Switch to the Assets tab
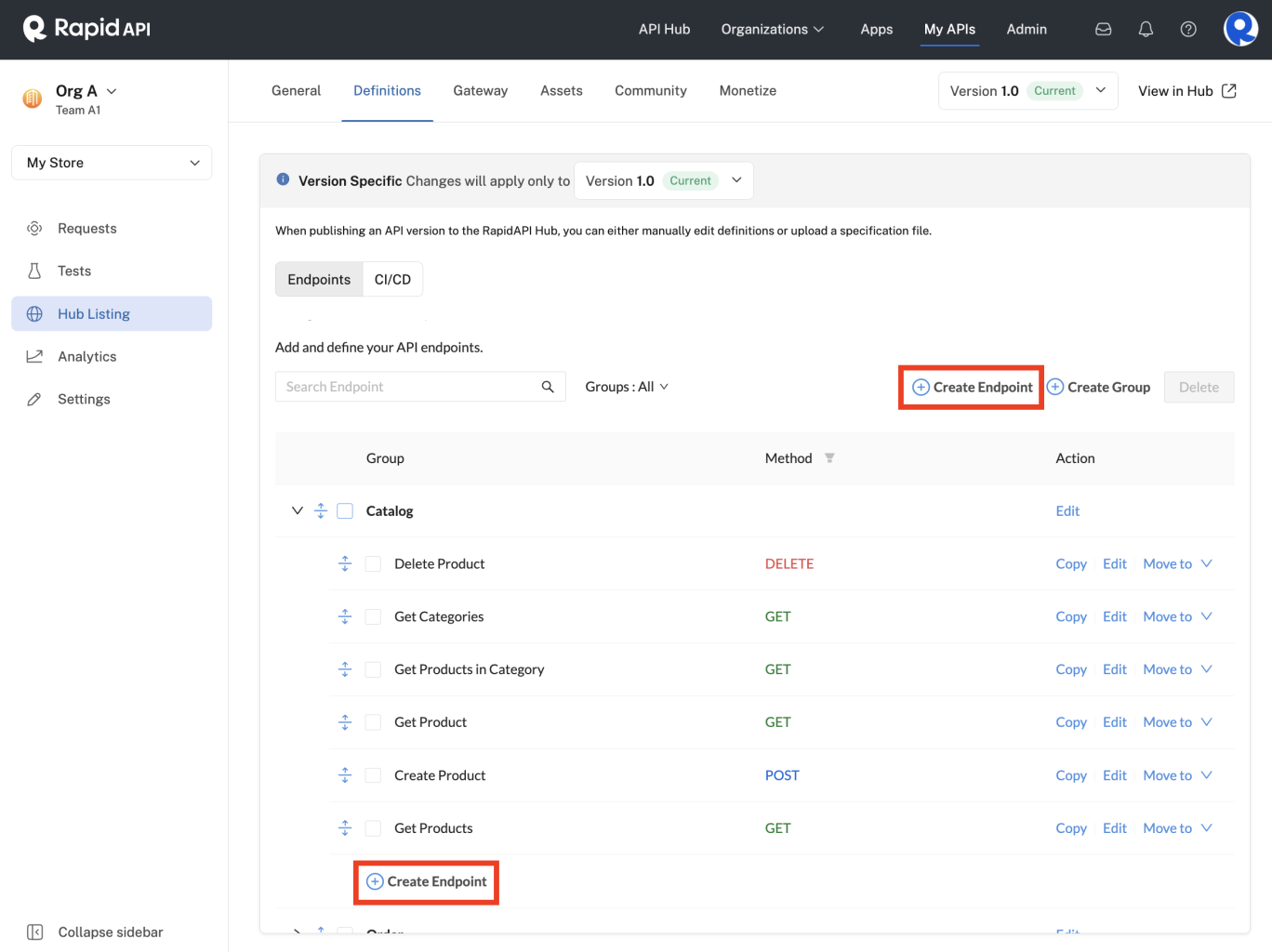The image size is (1272, 952). pos(562,91)
